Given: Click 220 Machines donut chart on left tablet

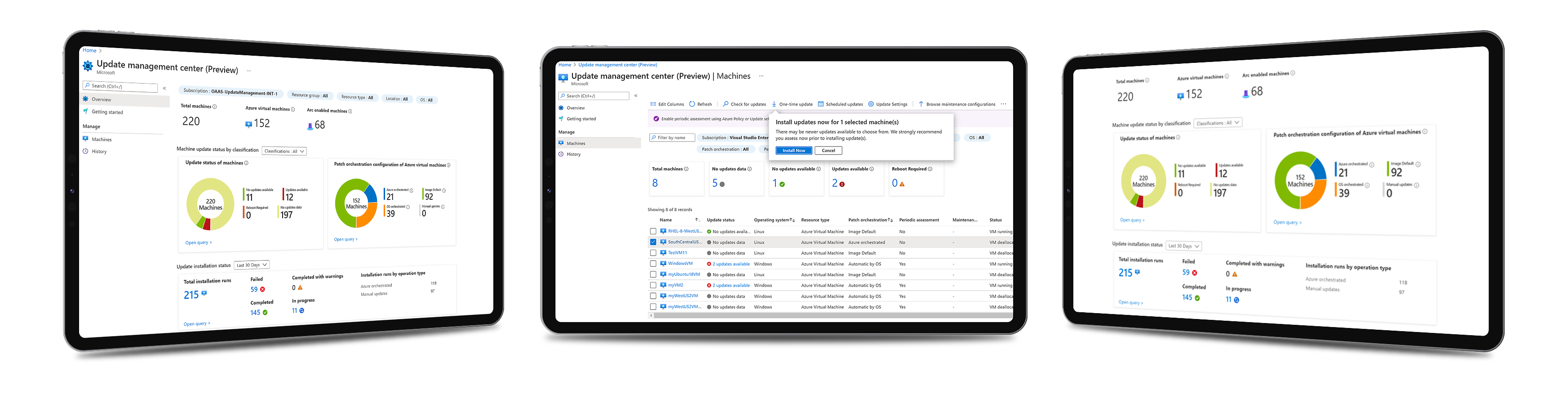Looking at the screenshot, I should point(210,204).
